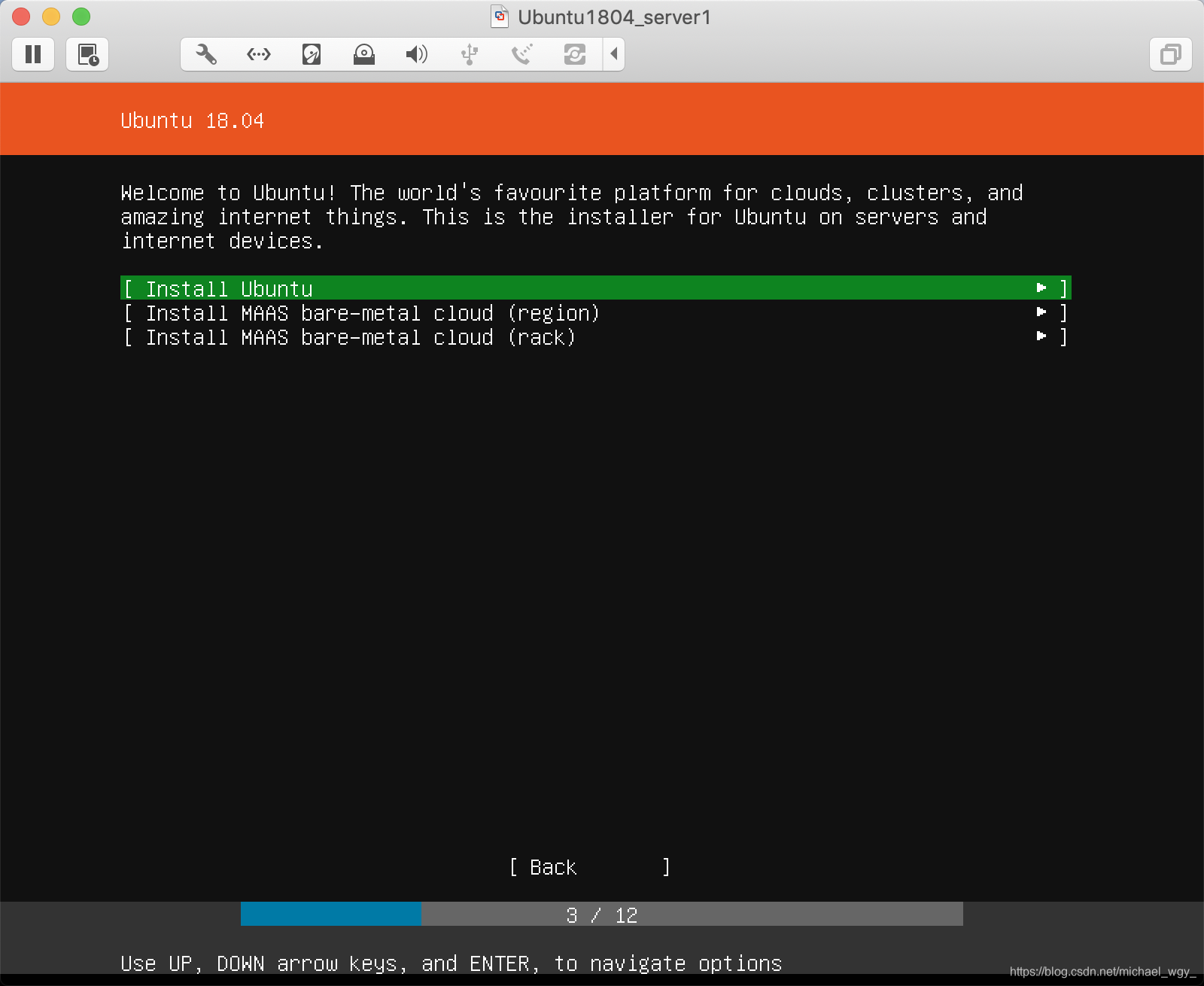Click the Welcome to Ubuntu paragraph
The height and width of the screenshot is (986, 1204).
pyautogui.click(x=572, y=217)
